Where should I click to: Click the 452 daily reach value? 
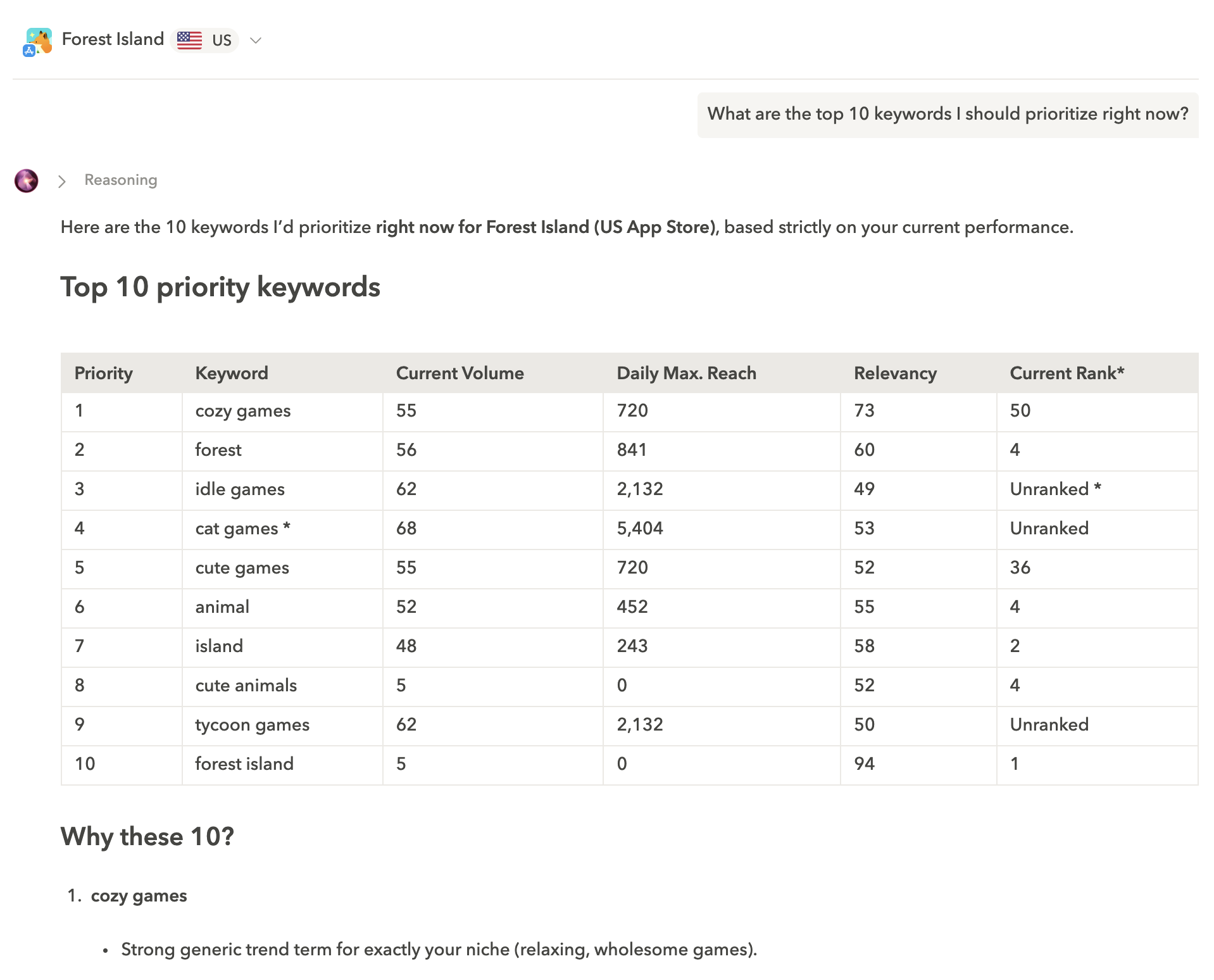click(x=632, y=607)
